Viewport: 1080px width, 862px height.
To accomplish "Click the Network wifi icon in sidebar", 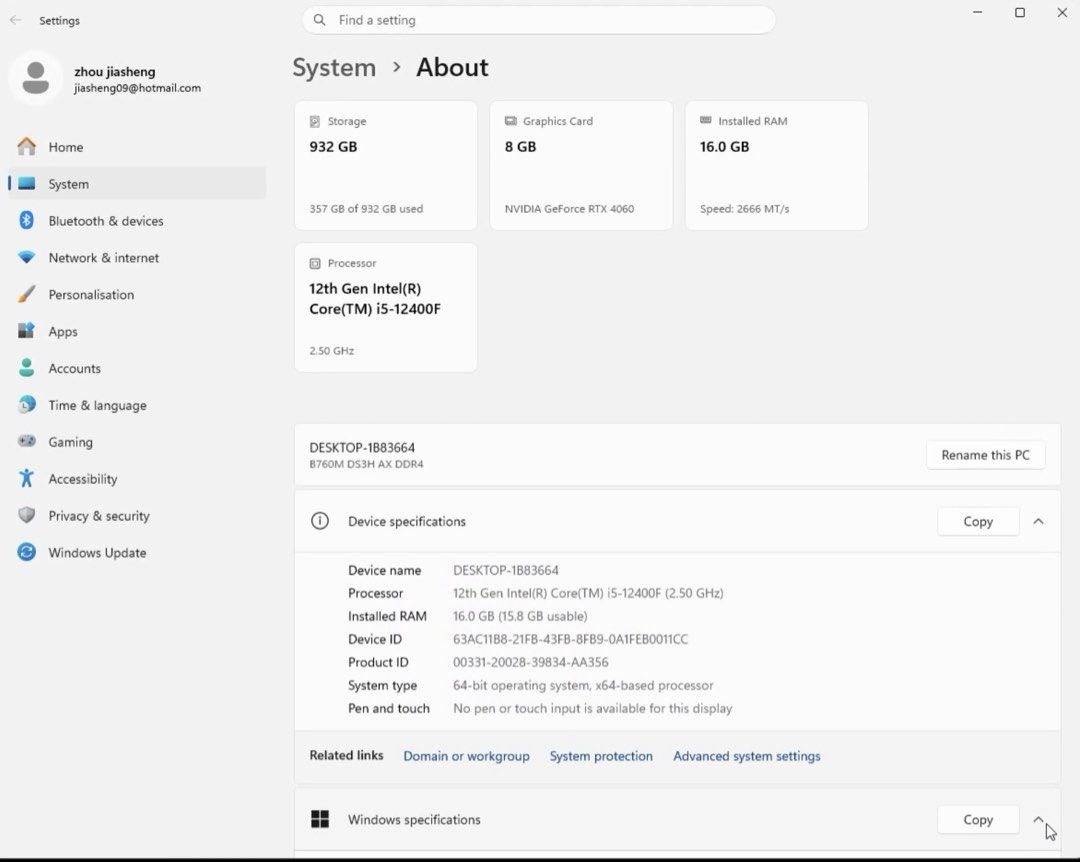I will pyautogui.click(x=26, y=258).
